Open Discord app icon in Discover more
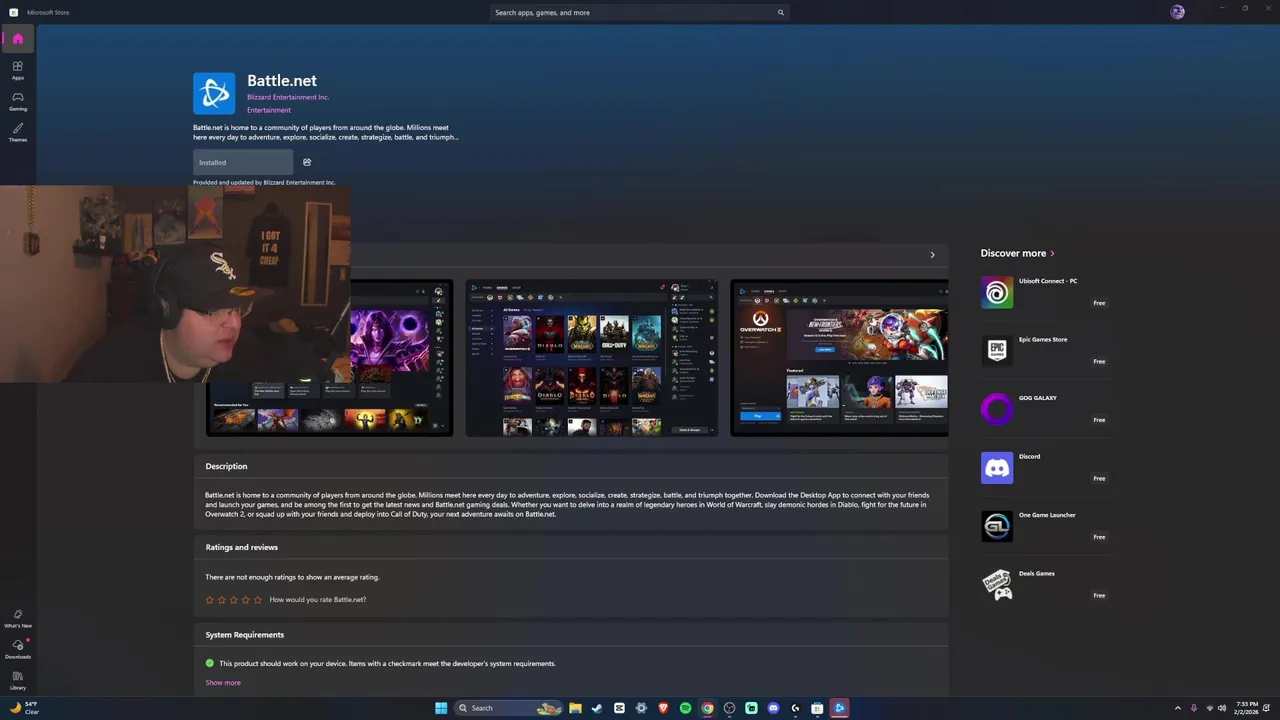This screenshot has height=720, width=1280. pyautogui.click(x=997, y=467)
